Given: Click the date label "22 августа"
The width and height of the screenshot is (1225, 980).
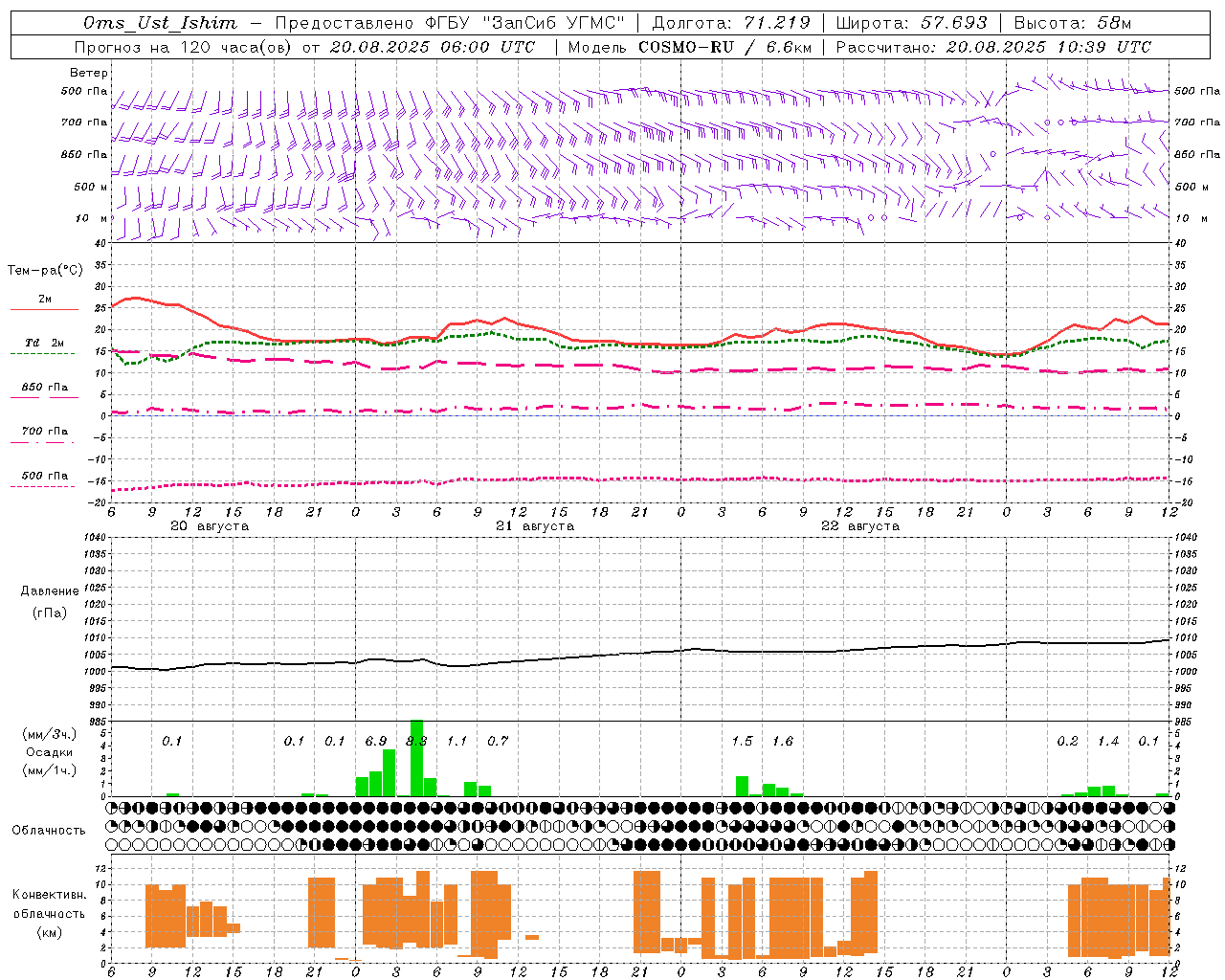Looking at the screenshot, I should 860,526.
